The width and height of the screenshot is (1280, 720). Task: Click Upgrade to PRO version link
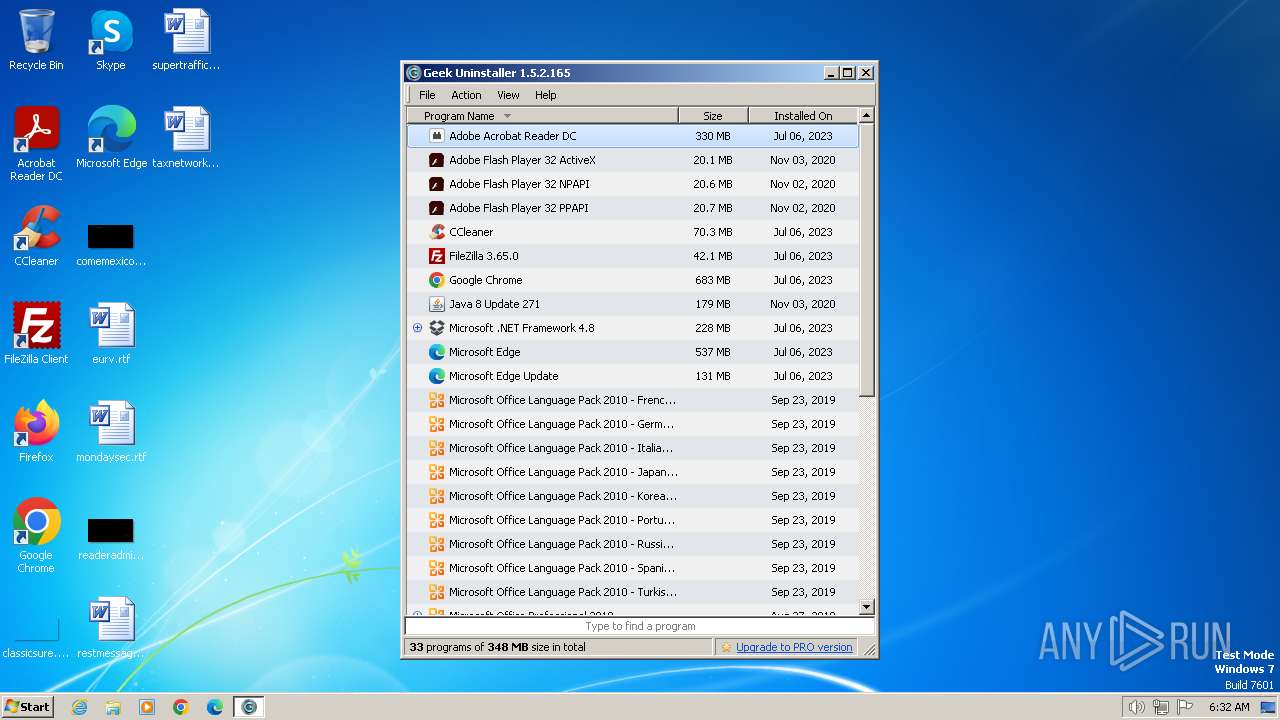pos(794,647)
